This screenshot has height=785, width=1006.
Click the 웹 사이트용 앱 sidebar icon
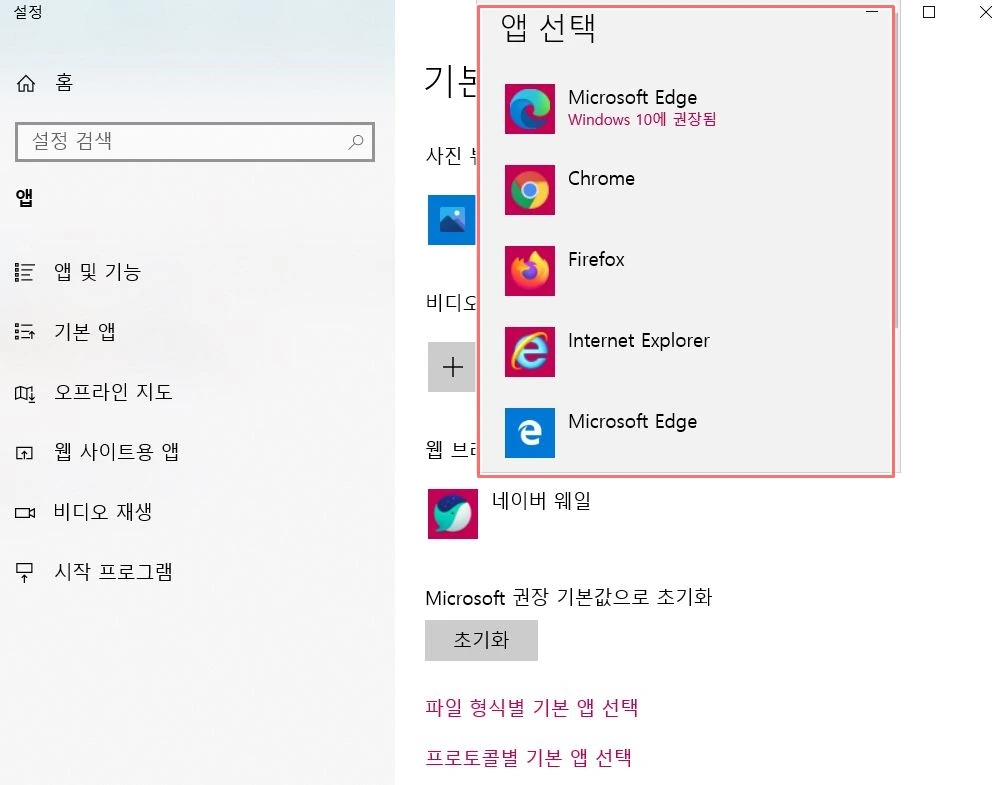[x=24, y=452]
